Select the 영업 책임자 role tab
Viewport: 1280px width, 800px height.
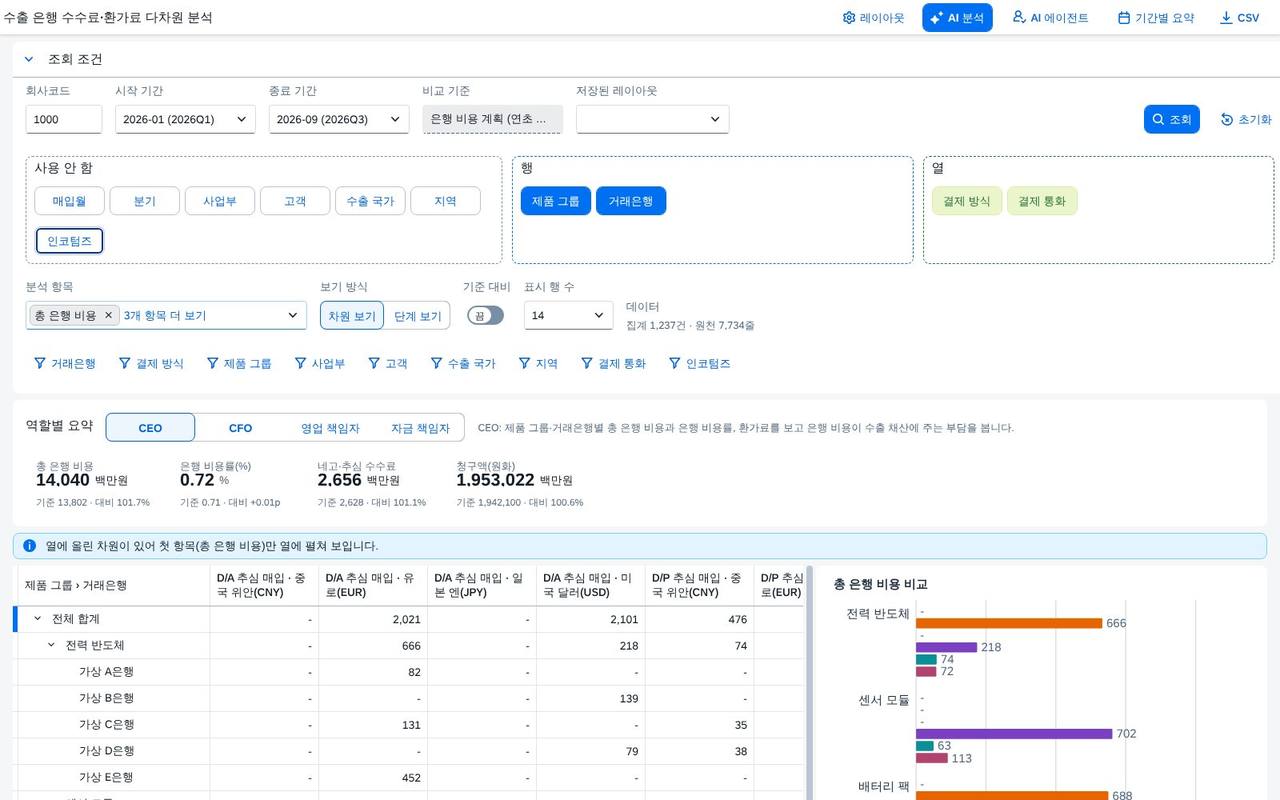click(330, 428)
